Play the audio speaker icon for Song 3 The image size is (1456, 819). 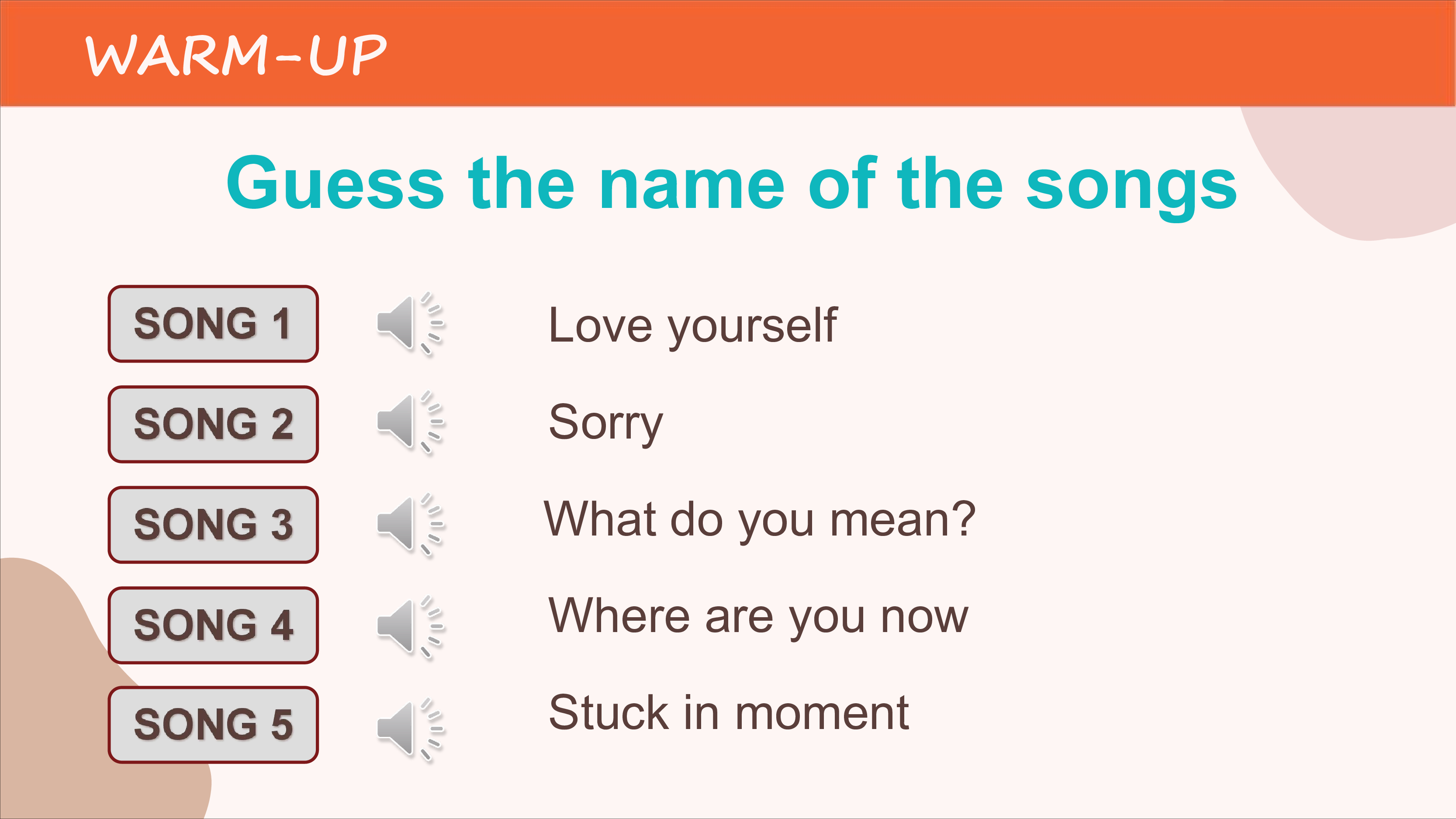pos(411,525)
